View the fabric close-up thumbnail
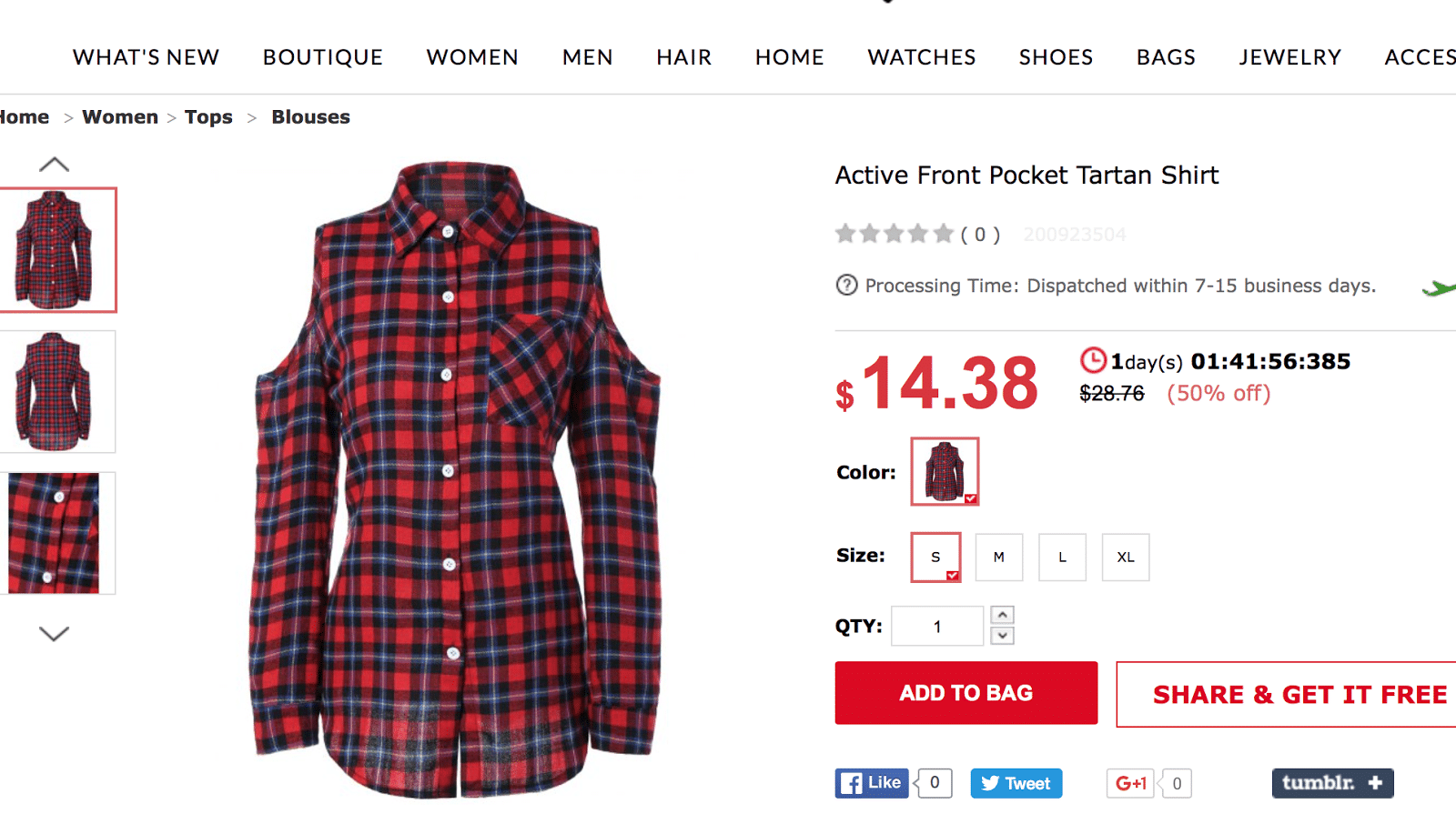This screenshot has height=824, width=1456. 55,533
